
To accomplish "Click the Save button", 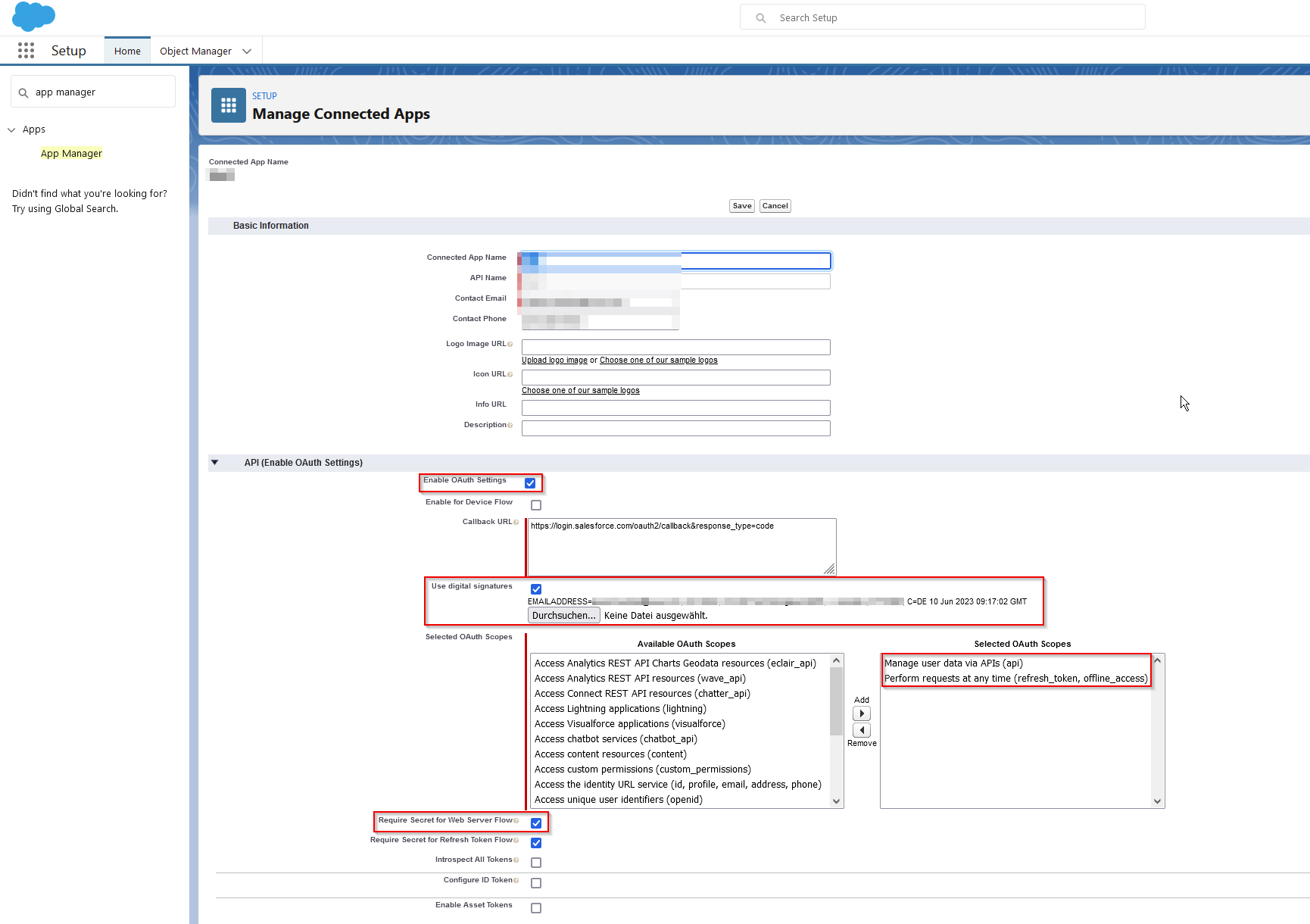I will click(741, 205).
